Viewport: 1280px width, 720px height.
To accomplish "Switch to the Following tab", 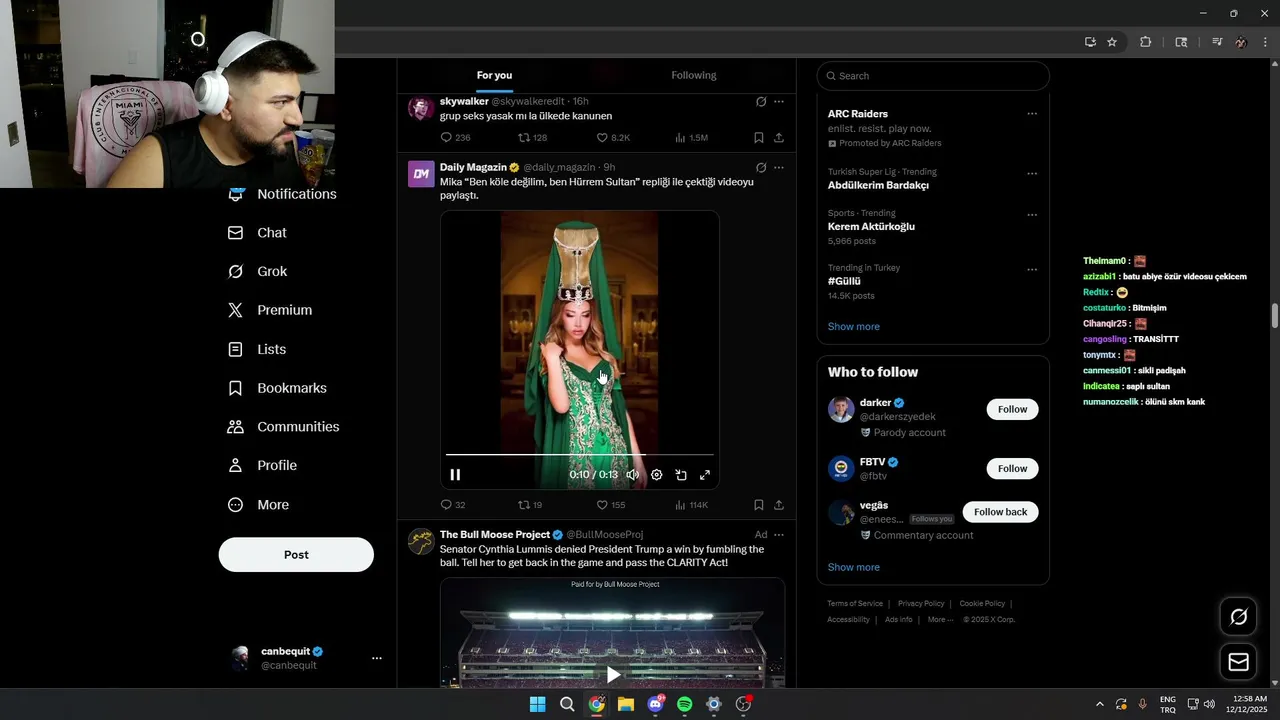I will 694,75.
